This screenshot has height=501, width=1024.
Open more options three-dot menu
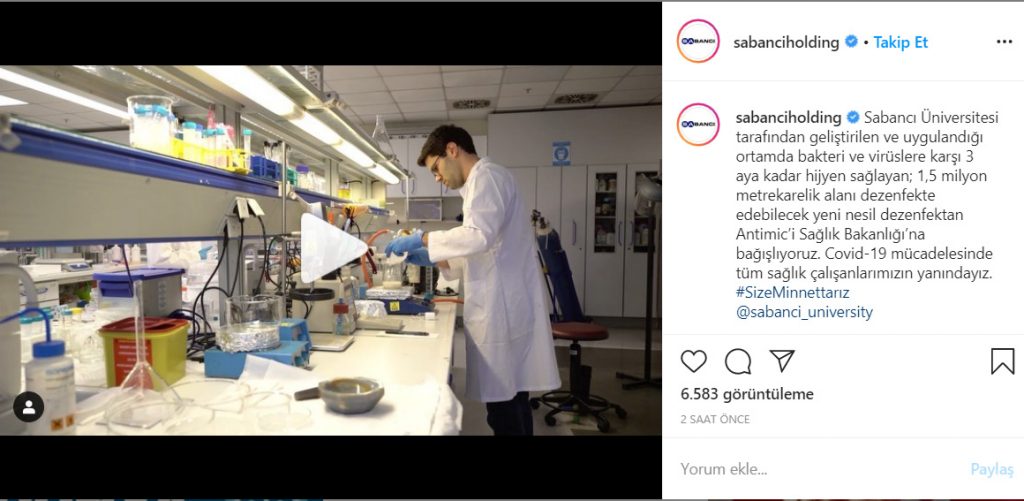click(1004, 42)
